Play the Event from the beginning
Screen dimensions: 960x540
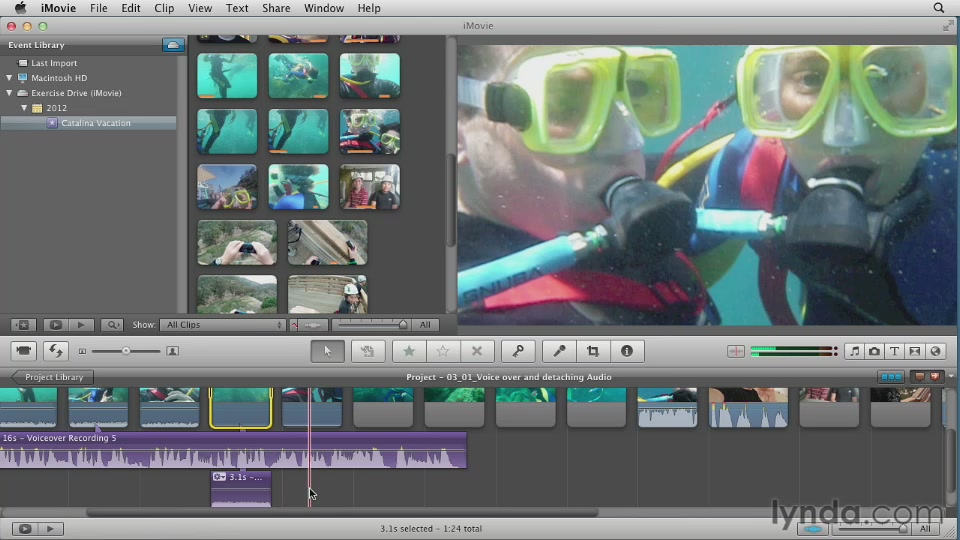[81, 325]
